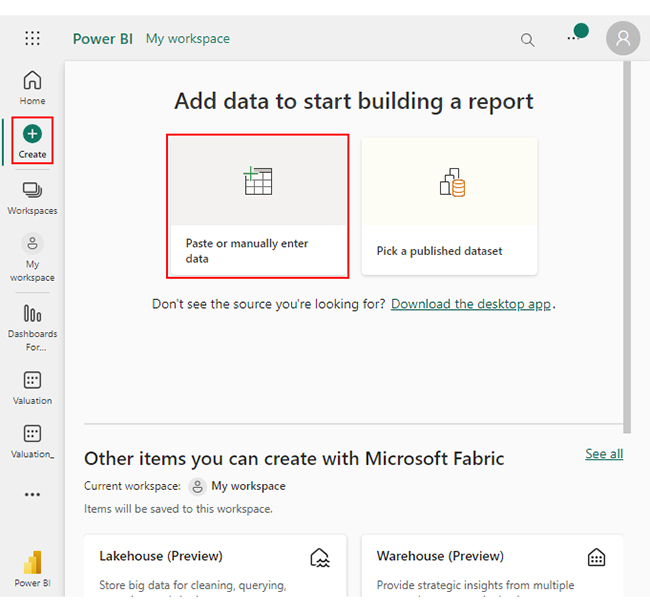This screenshot has width=650, height=612.
Task: Select the Lakehouse (Preview) card
Action: 215,566
